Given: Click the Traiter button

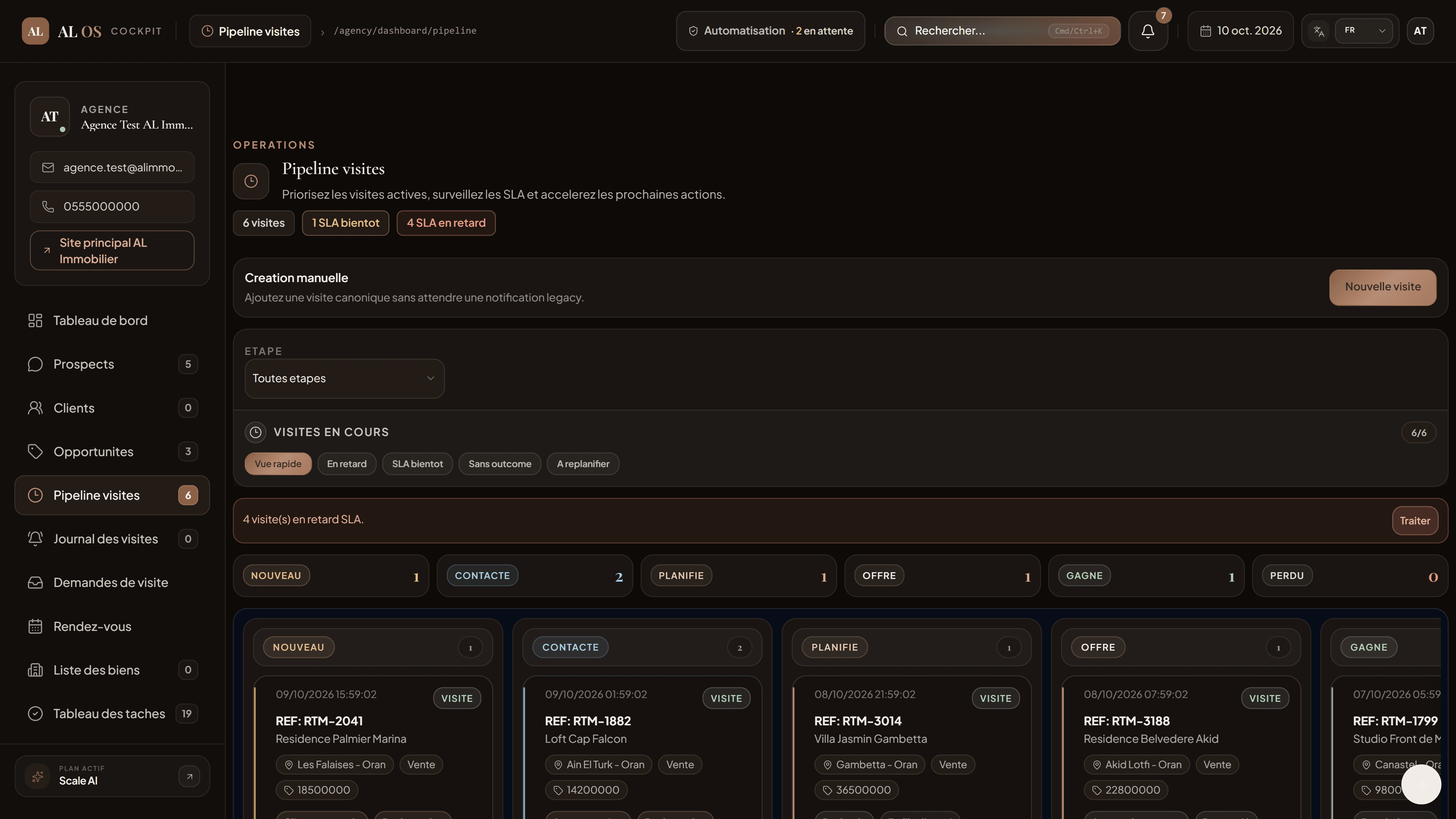Looking at the screenshot, I should 1415,521.
